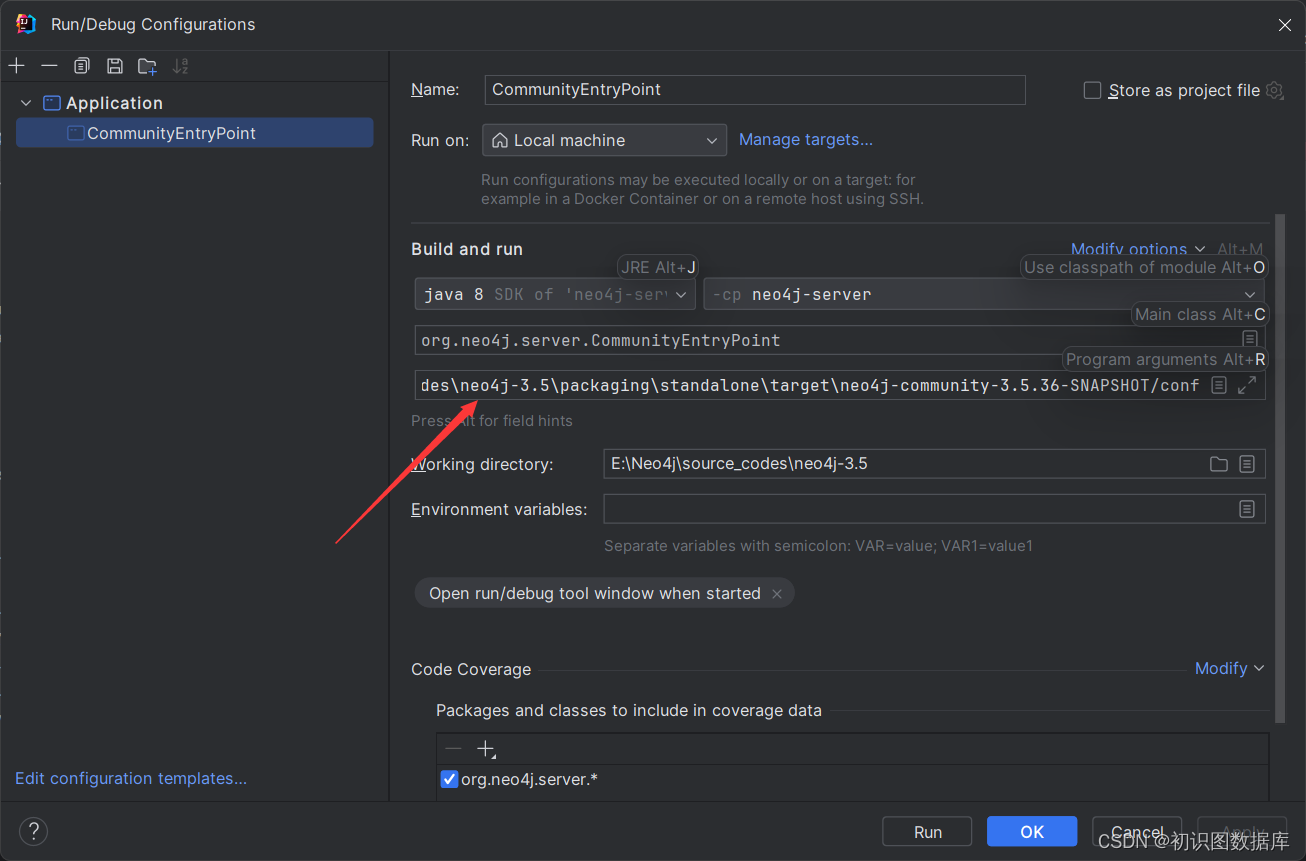
Task: Click the IntelliJ IDEA logo in title bar
Action: coord(26,24)
